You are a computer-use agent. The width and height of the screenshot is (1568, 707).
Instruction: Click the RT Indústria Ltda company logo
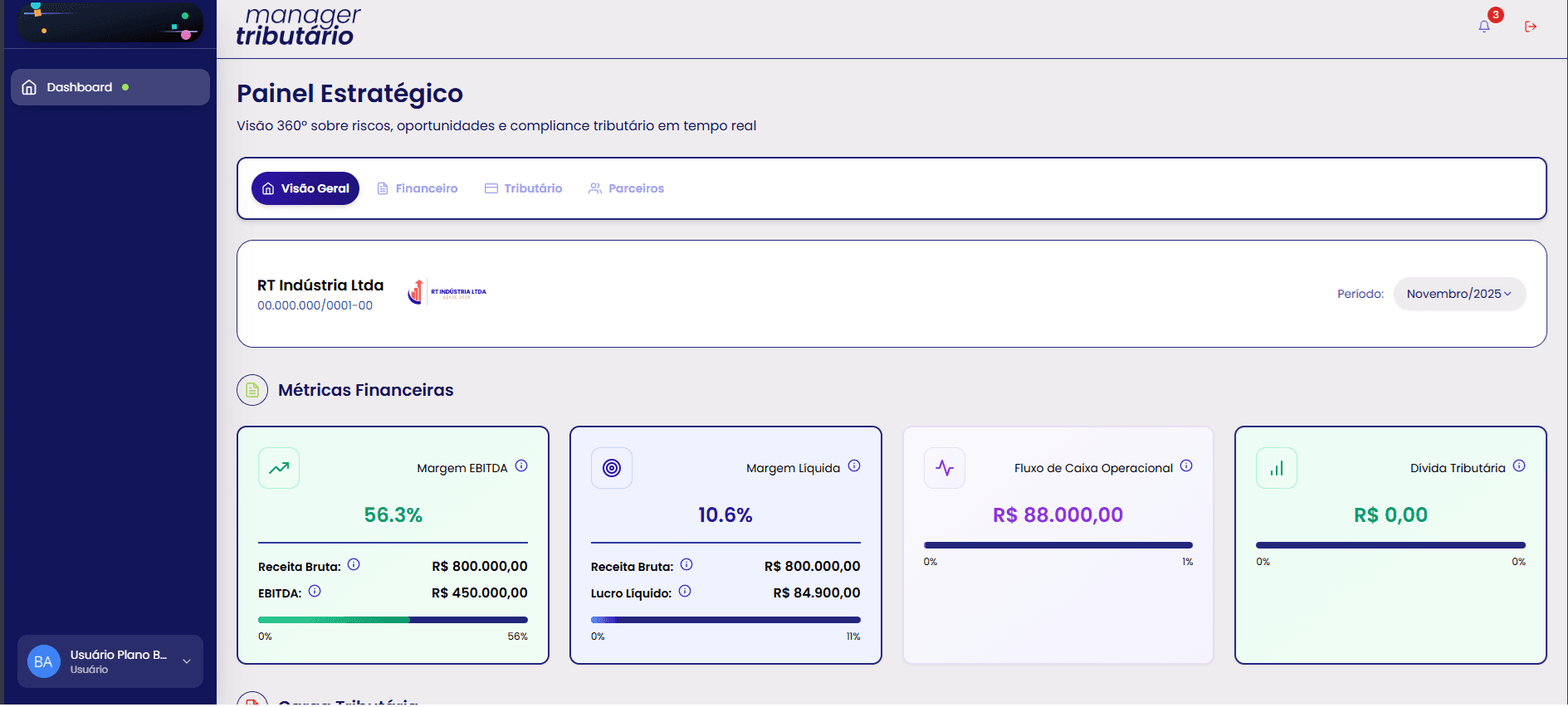coord(447,292)
